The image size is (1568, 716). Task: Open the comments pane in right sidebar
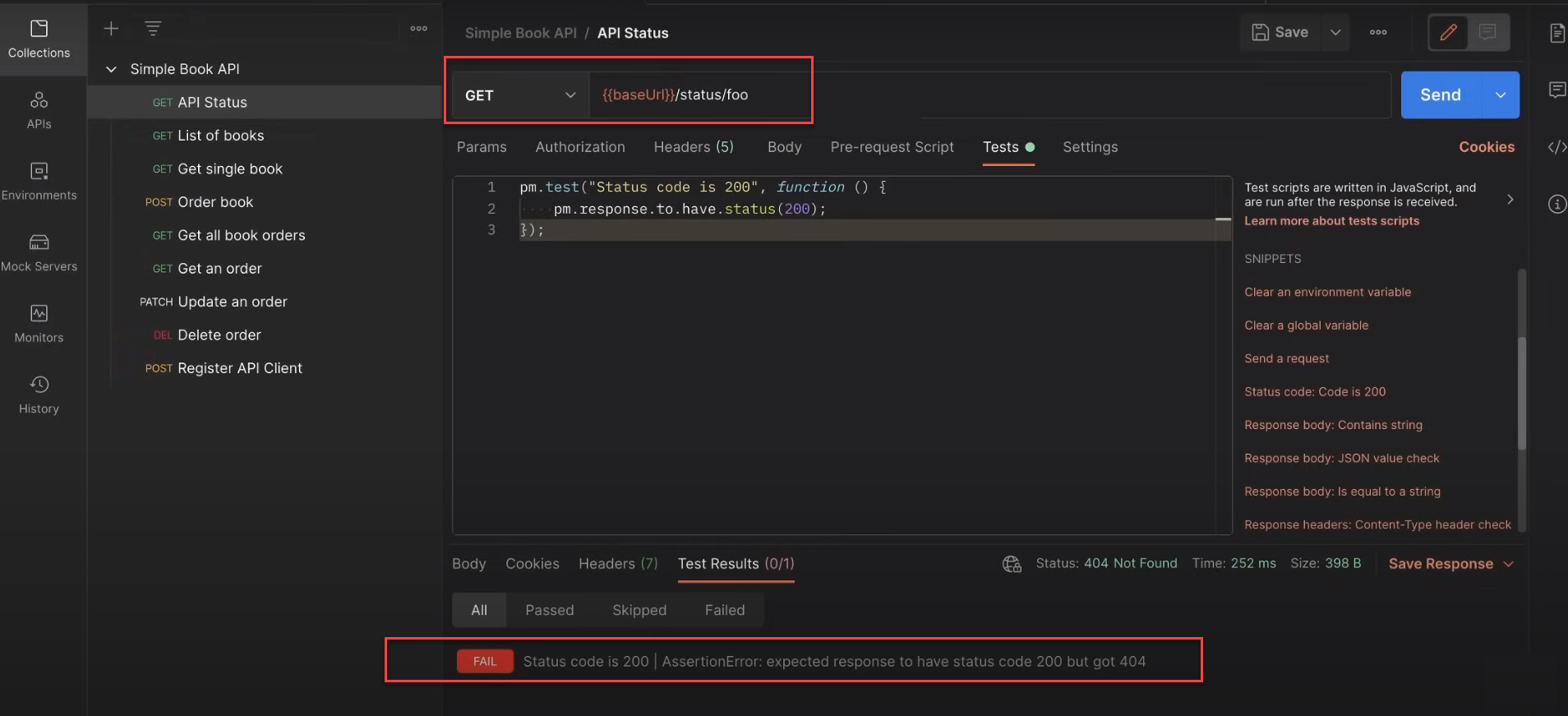point(1556,90)
